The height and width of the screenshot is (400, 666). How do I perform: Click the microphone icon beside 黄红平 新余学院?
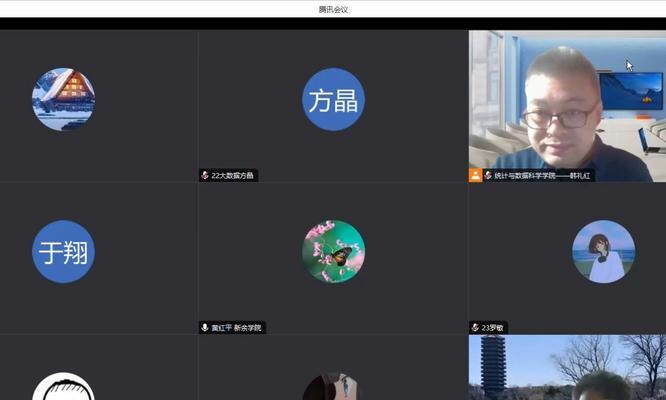click(205, 327)
